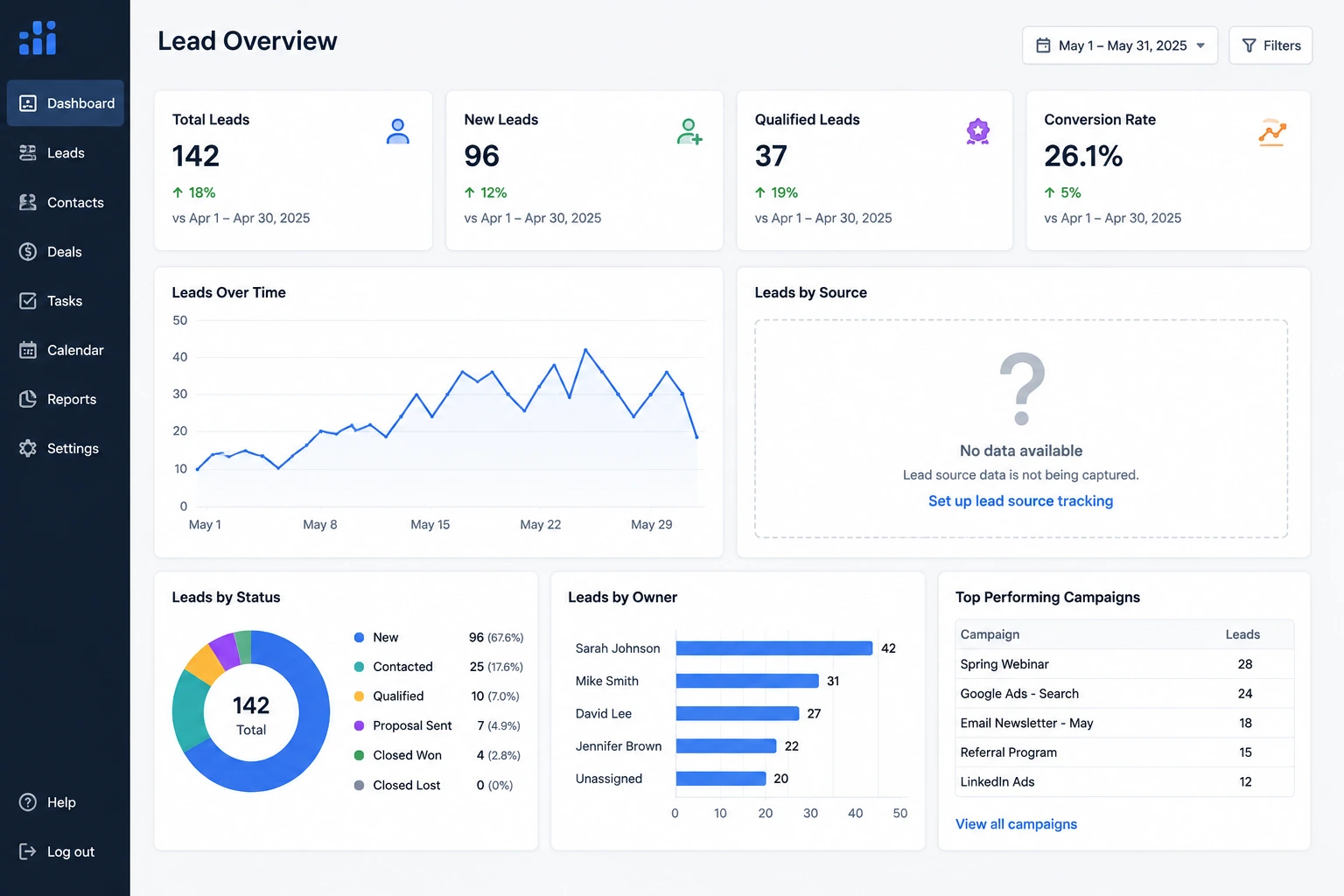Open the Settings menu label
Viewport: 1344px width, 896px height.
pos(73,448)
